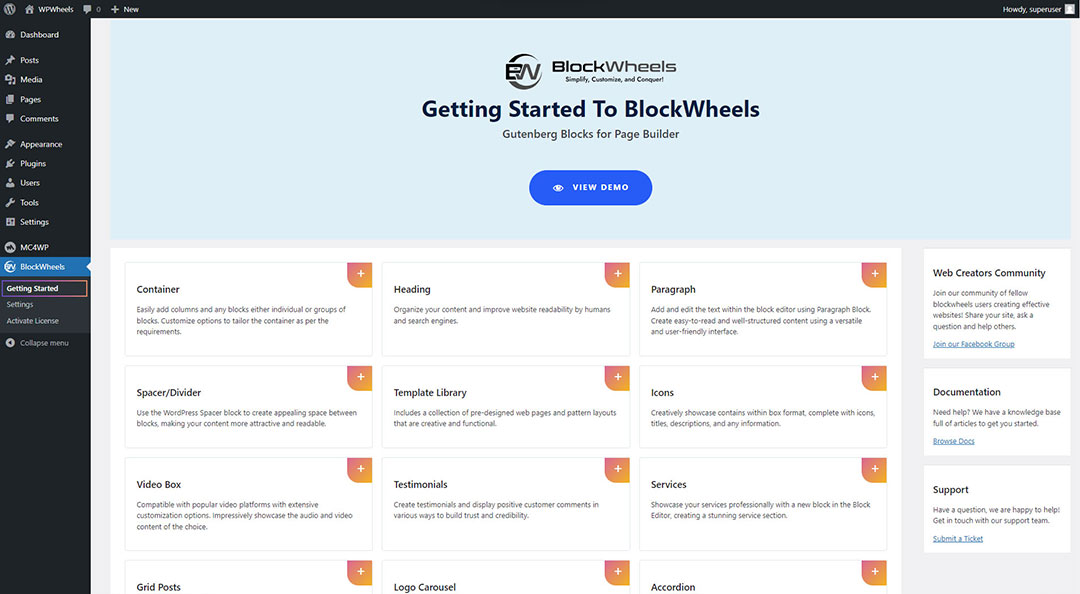The width and height of the screenshot is (1080, 594).
Task: Click the plus icon on Container card
Action: pyautogui.click(x=361, y=274)
